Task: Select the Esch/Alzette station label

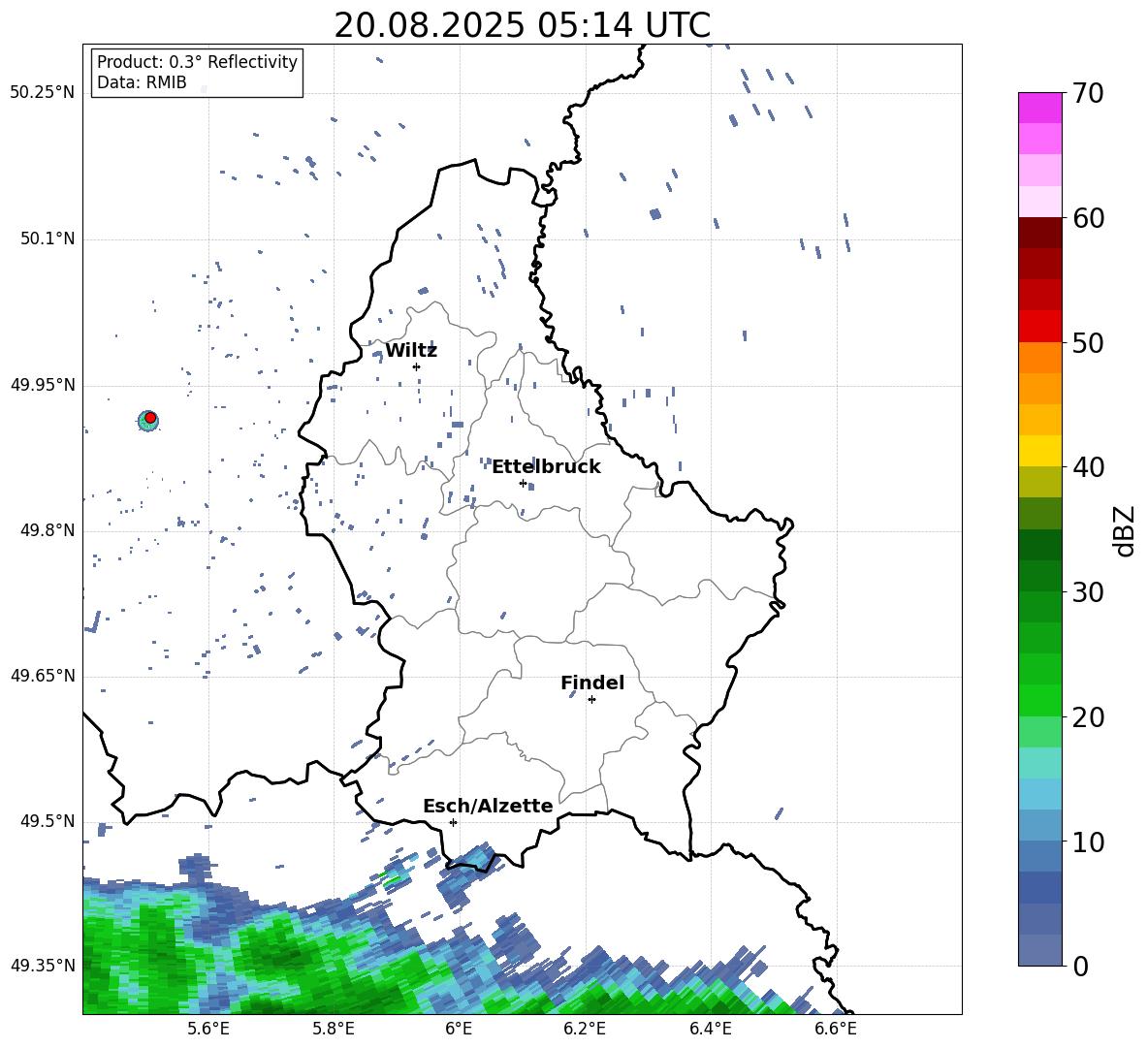Action: tap(488, 807)
